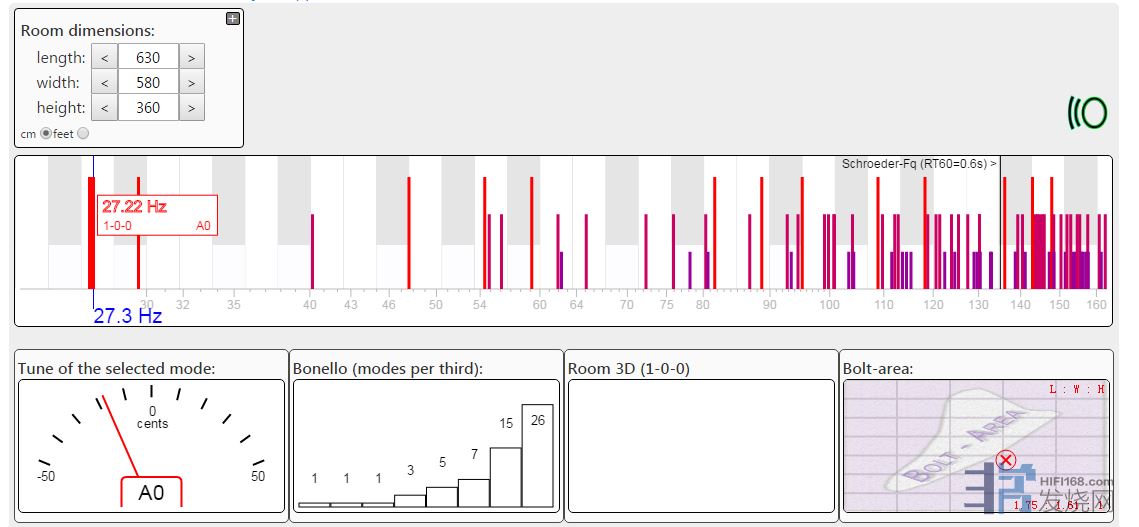The height and width of the screenshot is (527, 1139).
Task: Select the cm unit radio button
Action: point(46,134)
